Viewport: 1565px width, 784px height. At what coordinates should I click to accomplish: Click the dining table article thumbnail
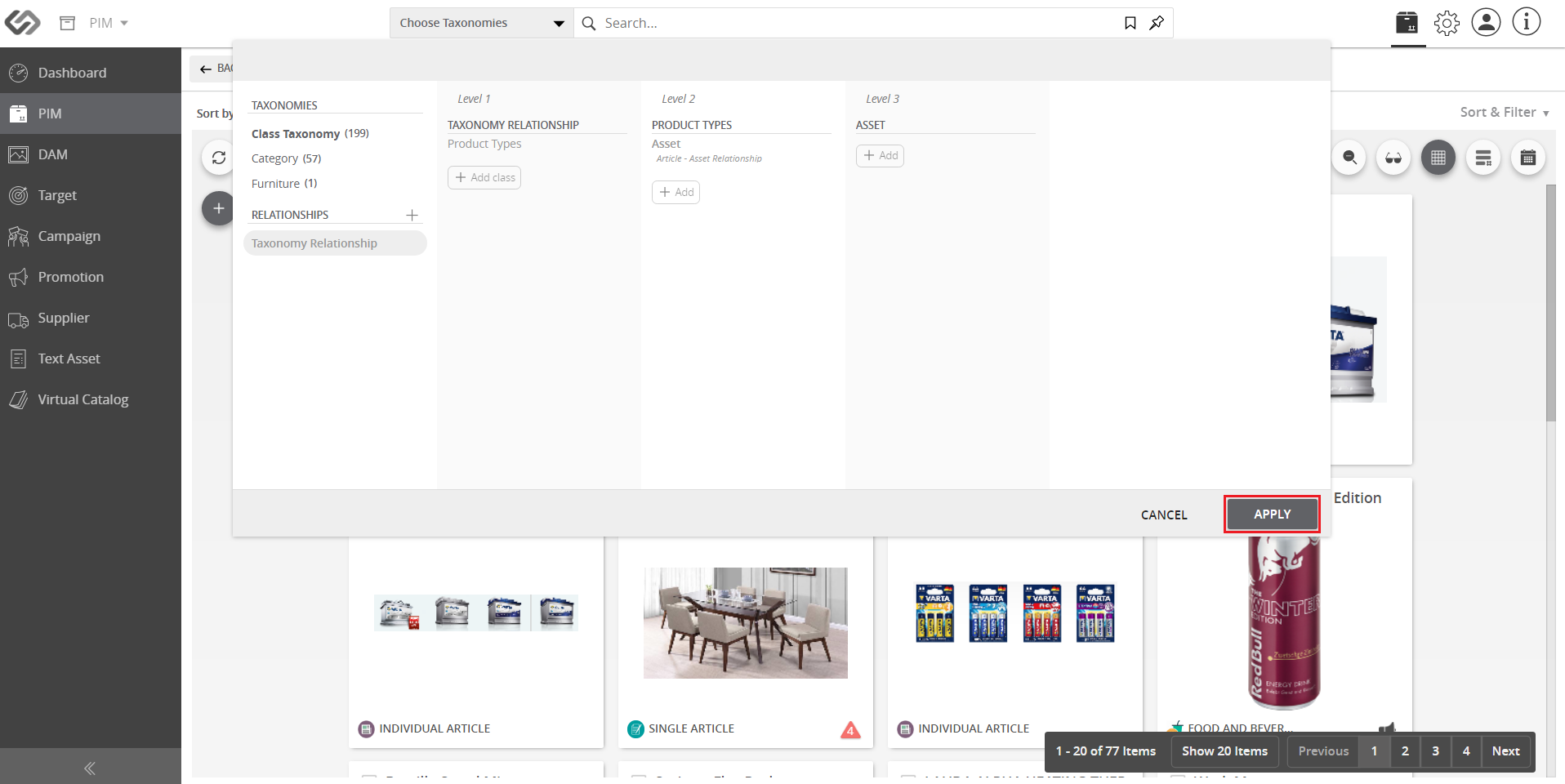pyautogui.click(x=746, y=623)
